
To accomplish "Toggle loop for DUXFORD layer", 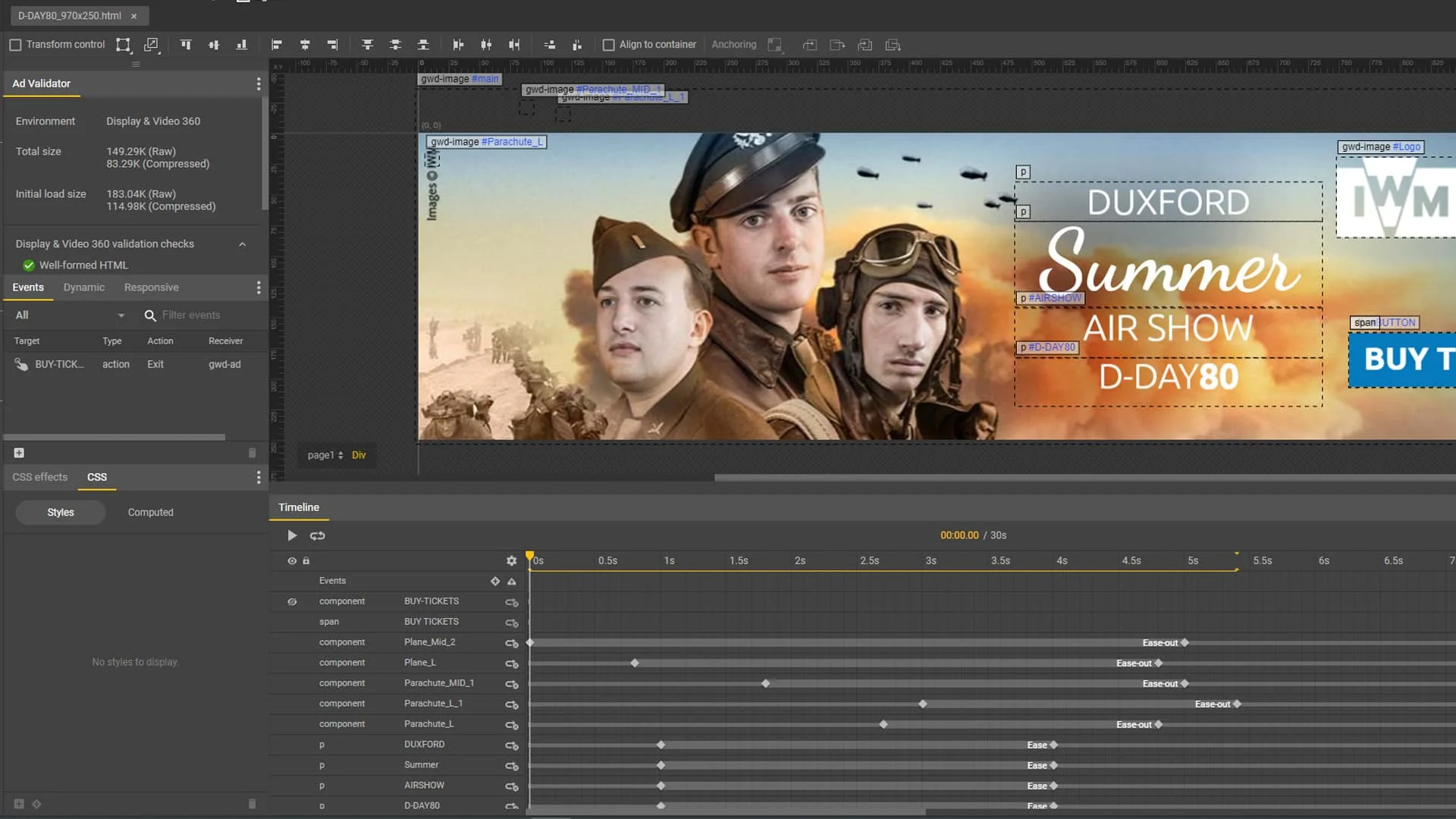I will point(512,745).
